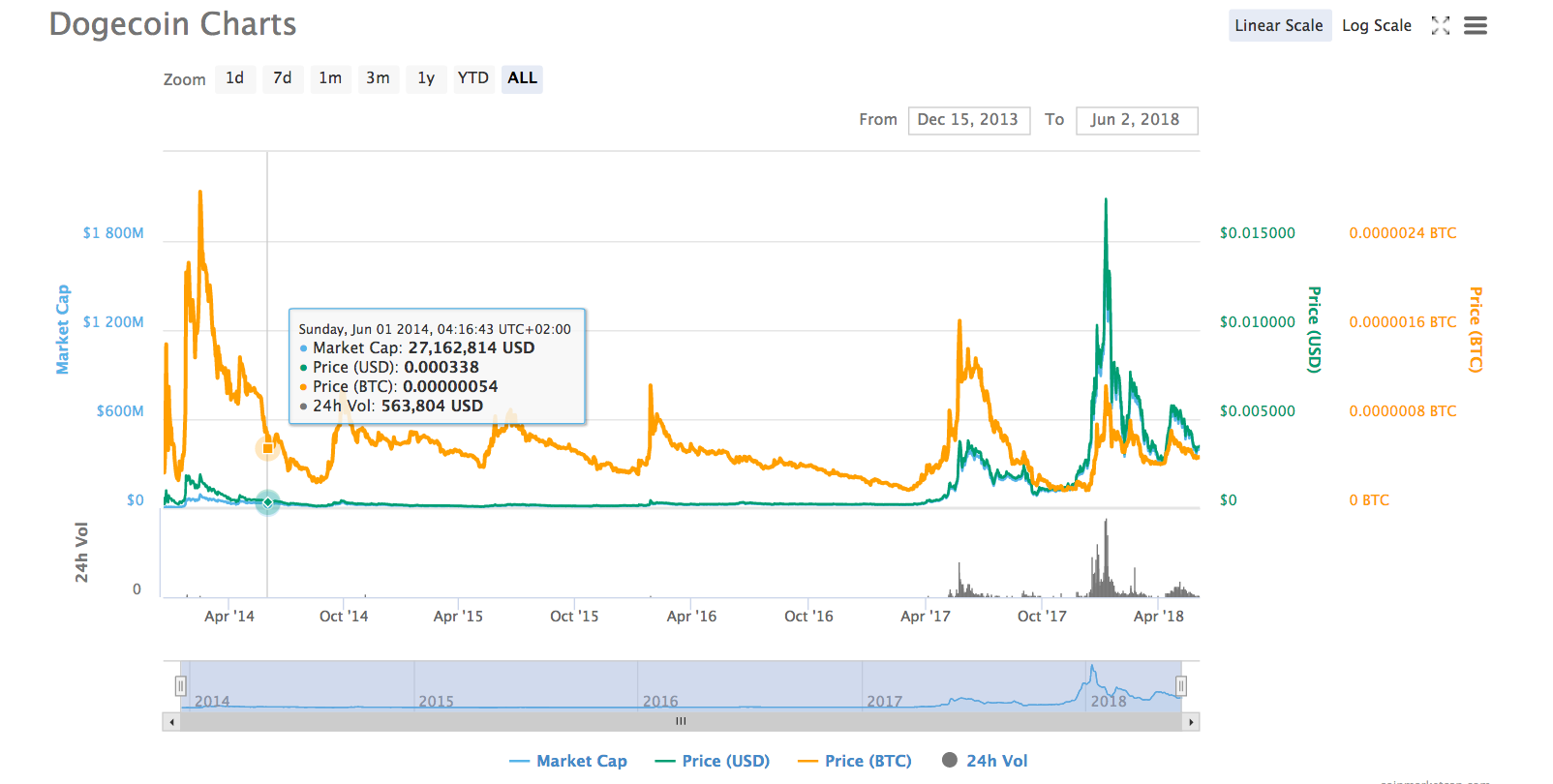Edit the From date field

[x=969, y=120]
